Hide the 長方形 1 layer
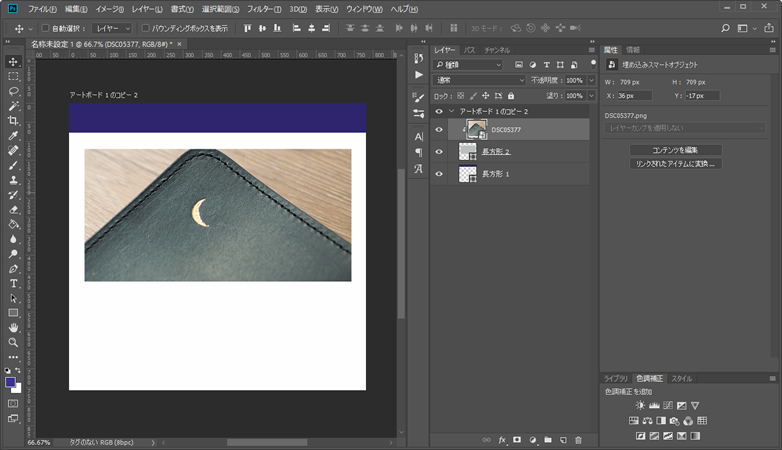The height and width of the screenshot is (450, 782). (x=439, y=174)
